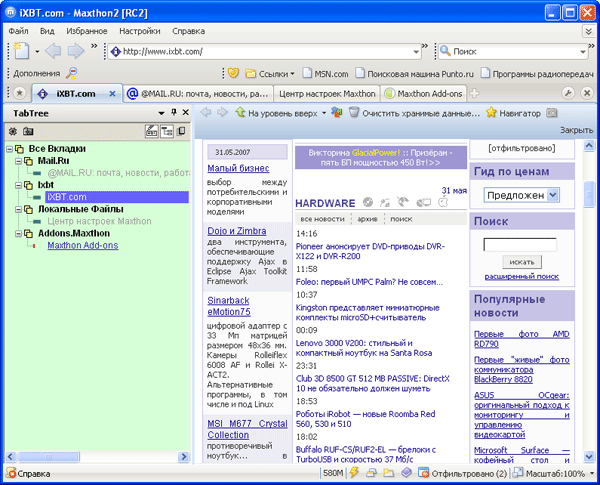This screenshot has width=600, height=485.
Task: Open the Файл menu
Action: click(18, 31)
